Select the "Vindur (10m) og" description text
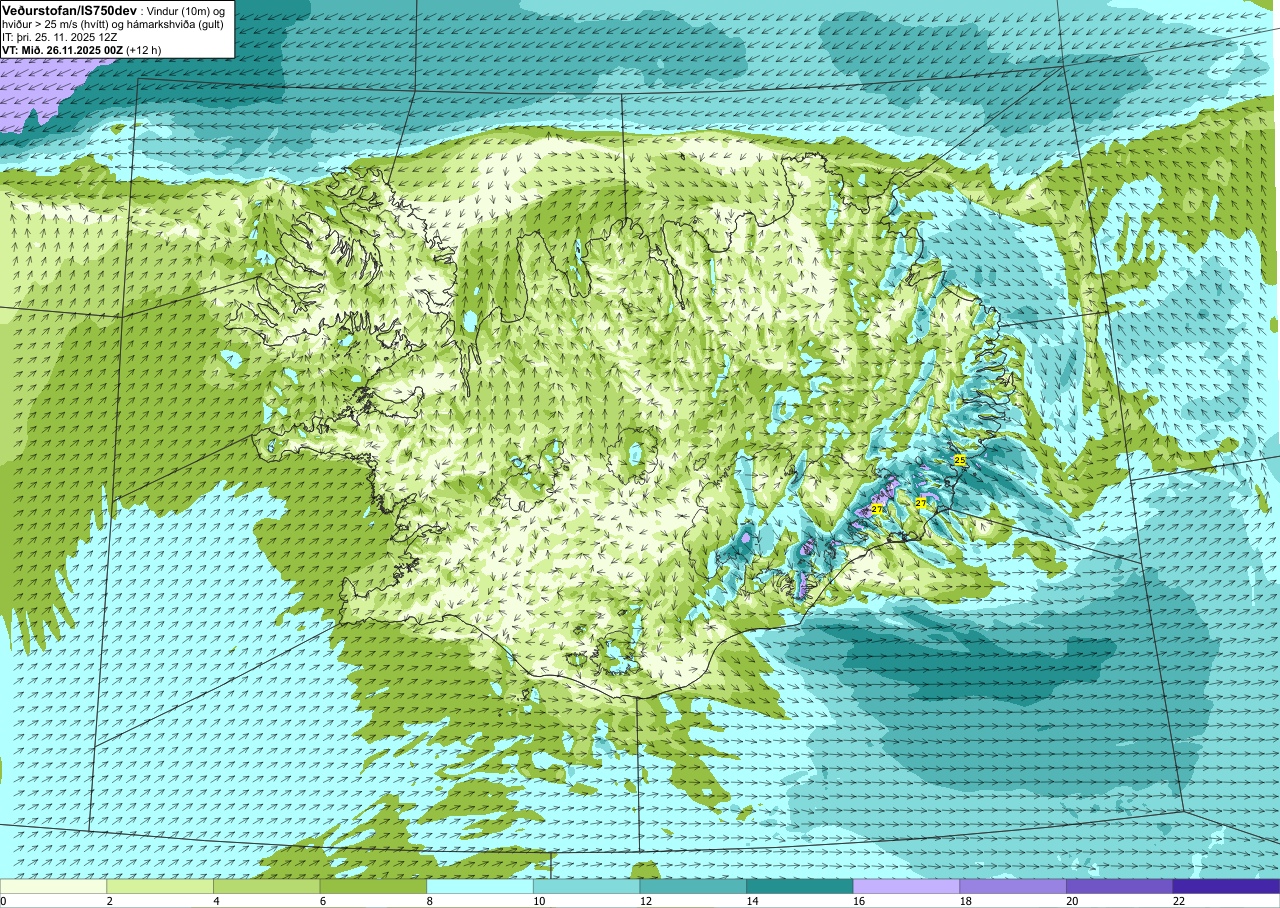This screenshot has width=1280, height=908. (x=186, y=10)
